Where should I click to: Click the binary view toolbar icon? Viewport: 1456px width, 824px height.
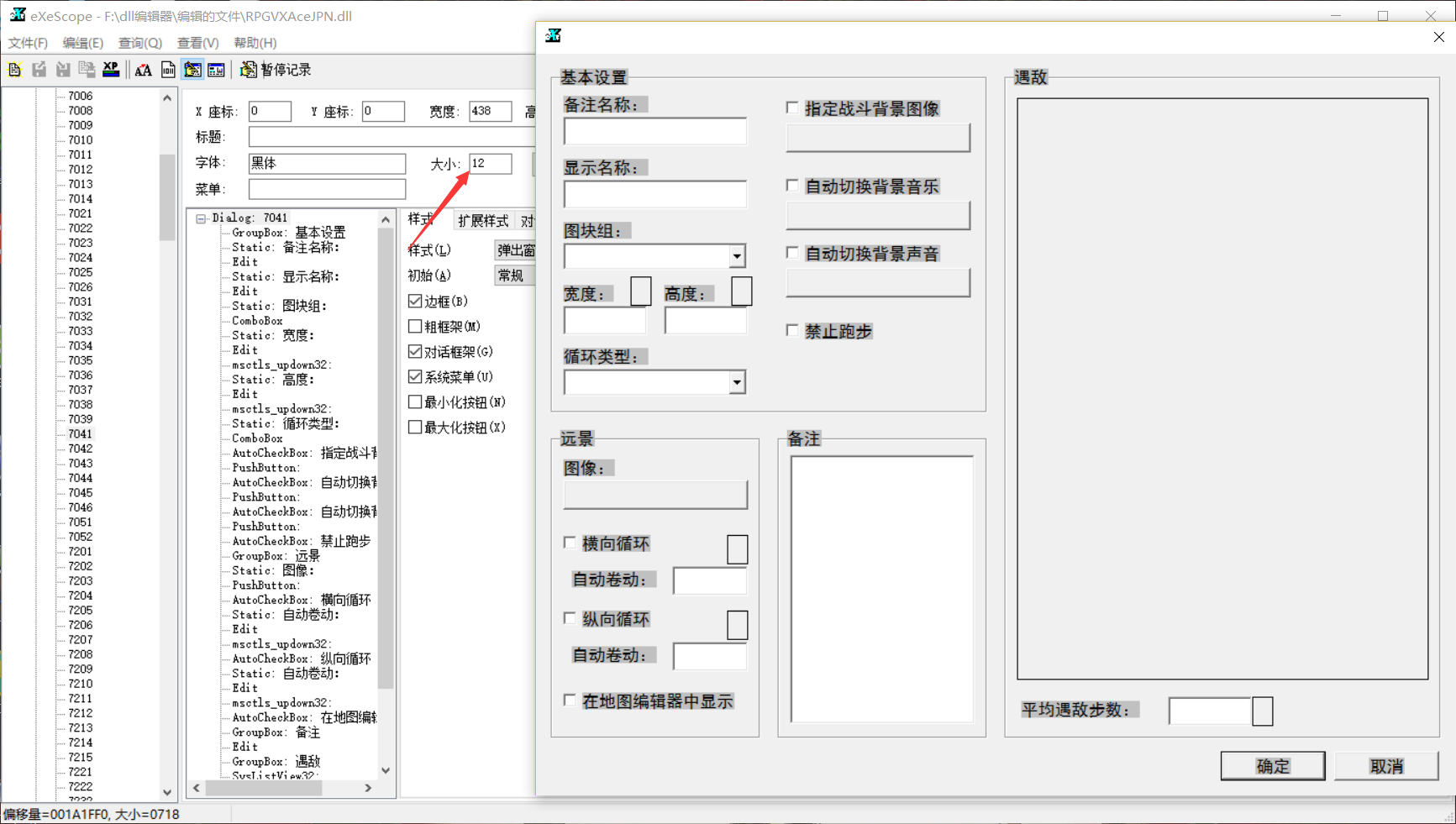(168, 70)
